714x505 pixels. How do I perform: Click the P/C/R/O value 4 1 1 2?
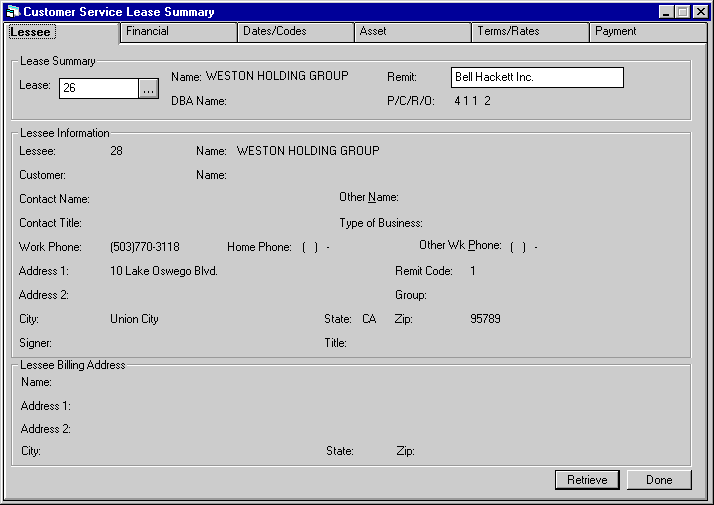pos(473,101)
